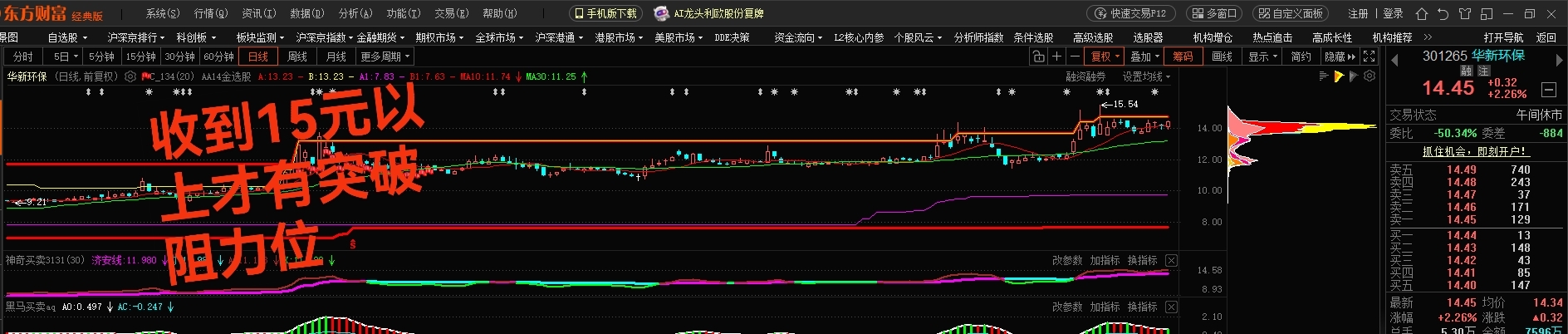Image resolution: width=1568 pixels, height=334 pixels.
Task: Click red flag icon before C_134
Action: (x=145, y=76)
